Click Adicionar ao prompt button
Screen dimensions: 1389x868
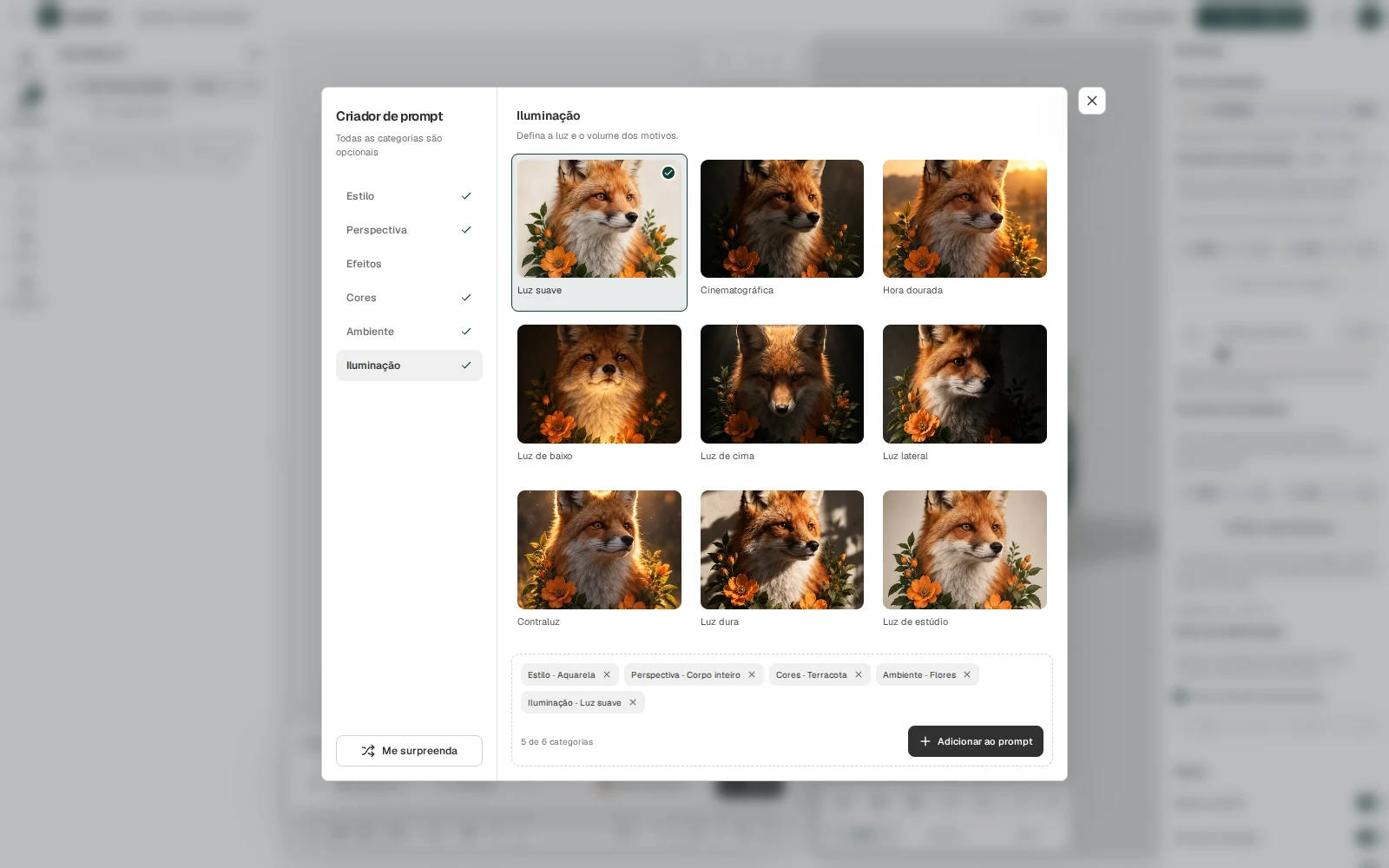point(976,741)
